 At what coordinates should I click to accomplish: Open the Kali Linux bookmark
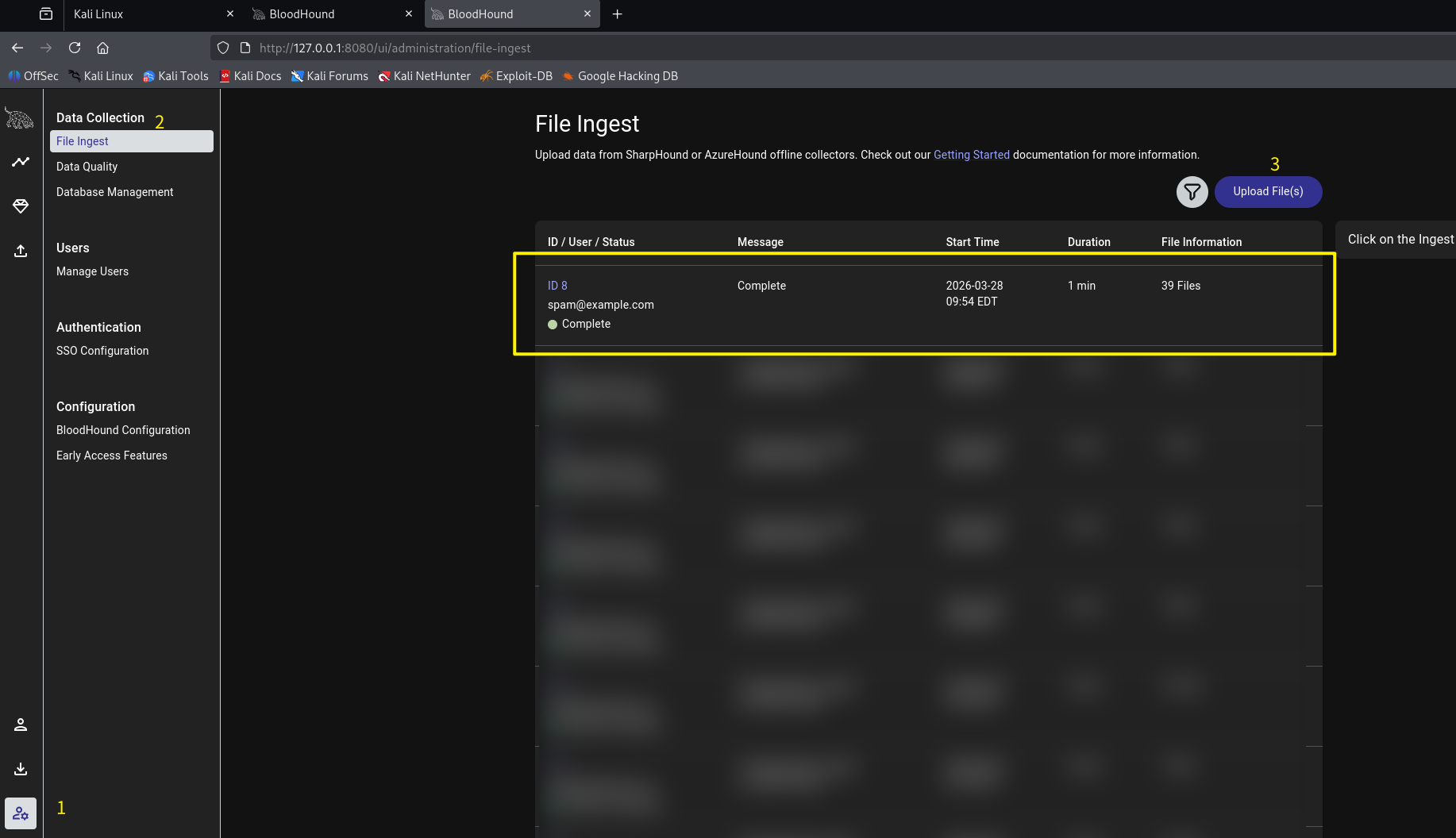click(101, 76)
